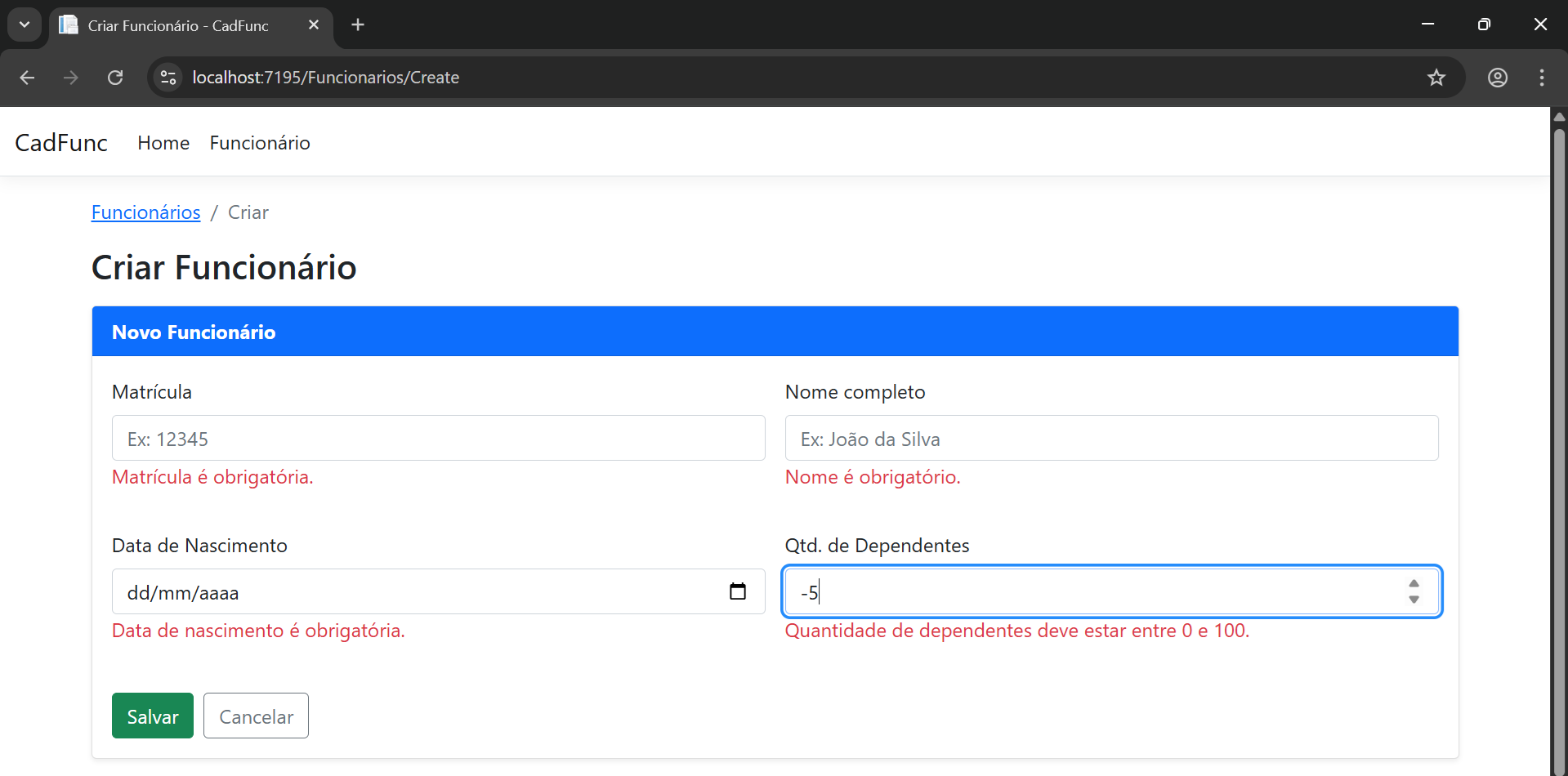Reload the current page
1568x776 pixels.
pos(115,78)
